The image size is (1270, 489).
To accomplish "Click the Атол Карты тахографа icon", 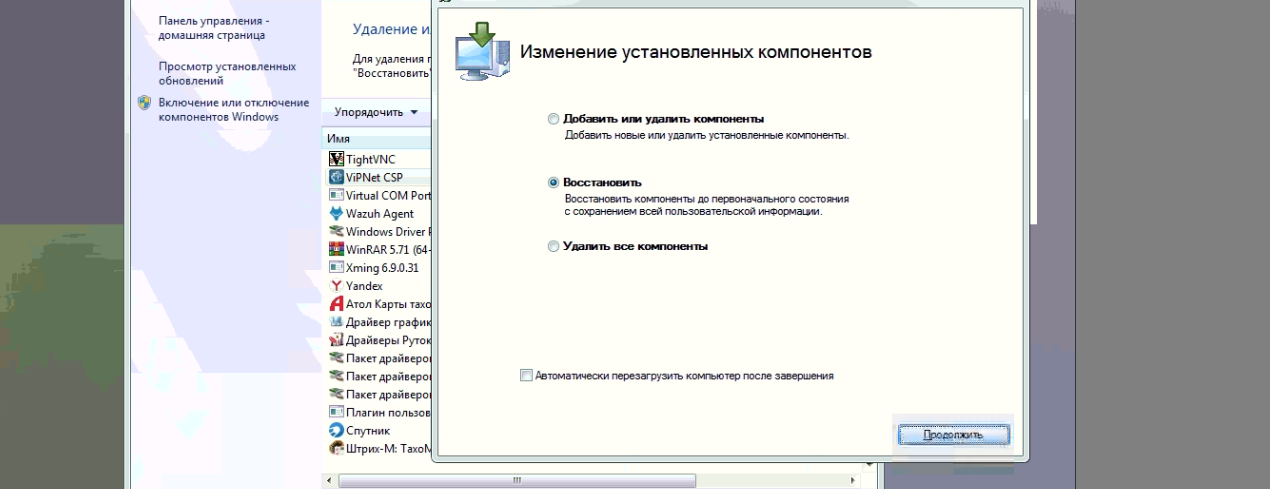I will click(336, 303).
